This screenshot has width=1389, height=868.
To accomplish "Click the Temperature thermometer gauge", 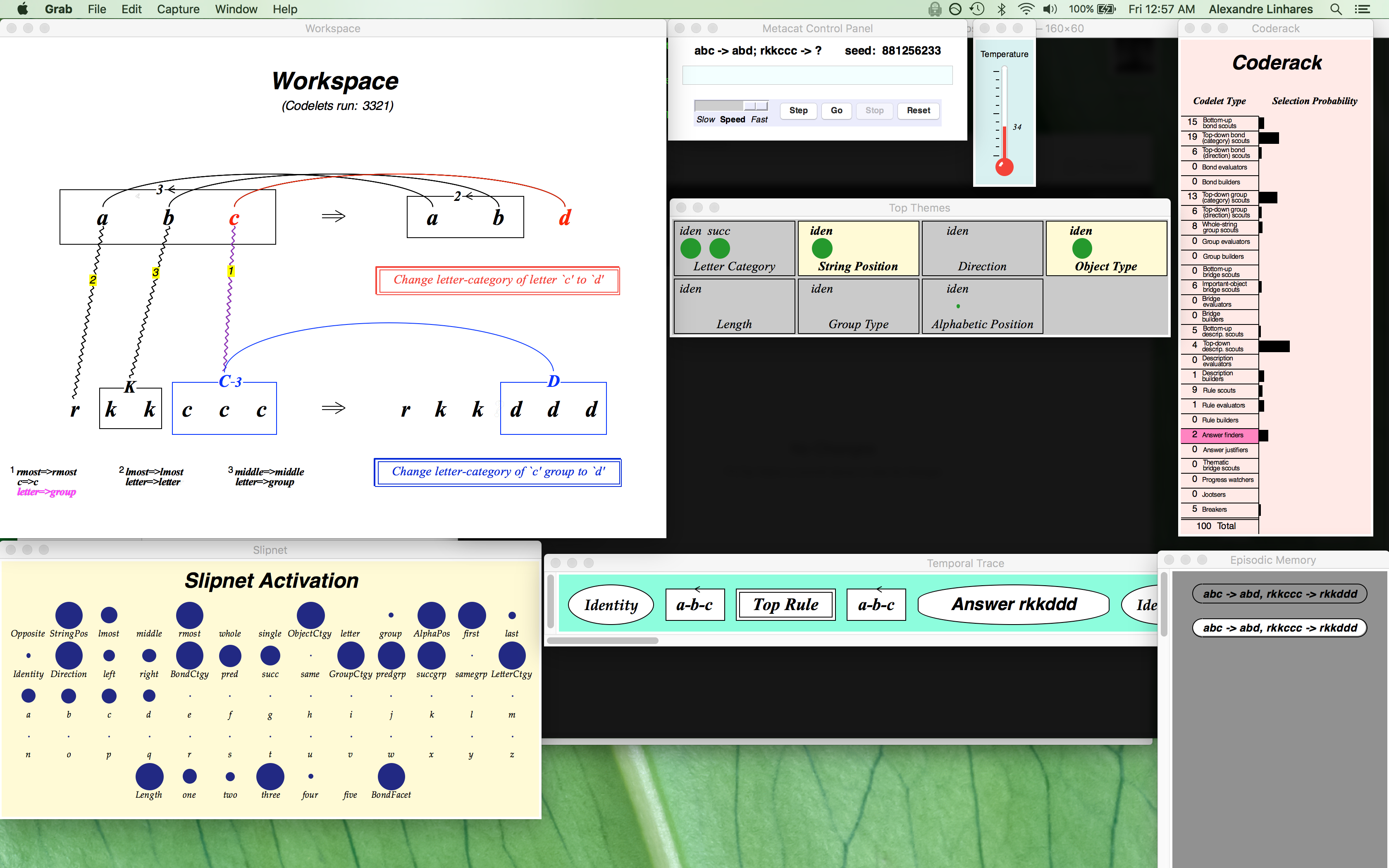I will (x=1005, y=121).
